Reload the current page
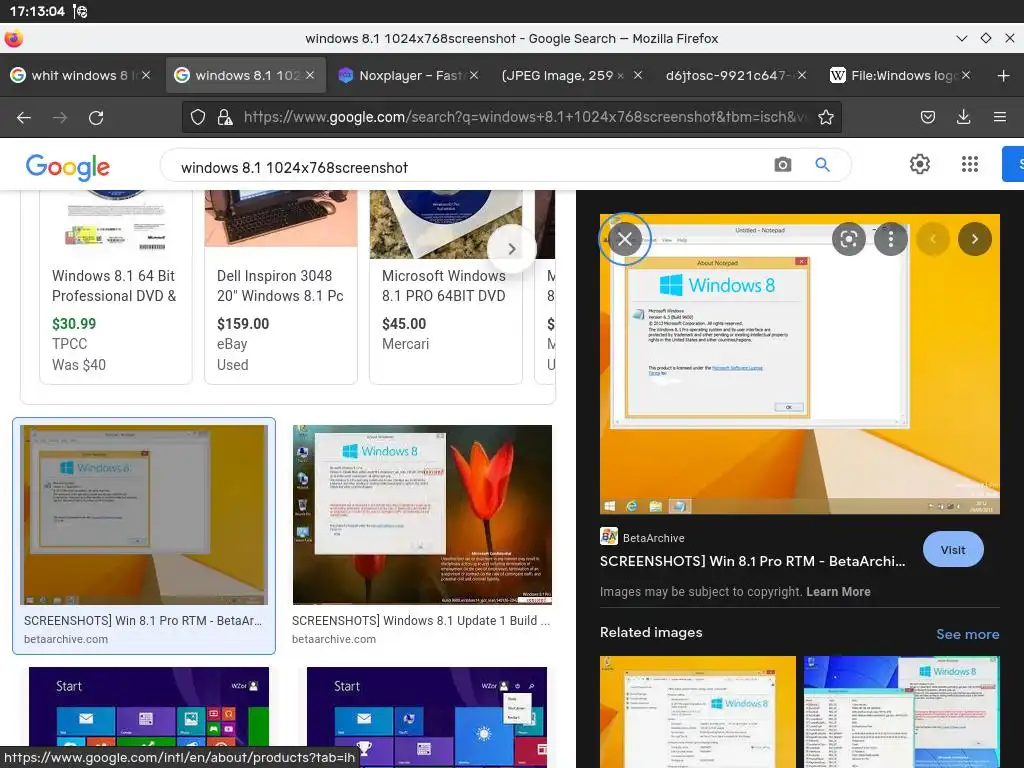The image size is (1024, 768). (x=96, y=118)
